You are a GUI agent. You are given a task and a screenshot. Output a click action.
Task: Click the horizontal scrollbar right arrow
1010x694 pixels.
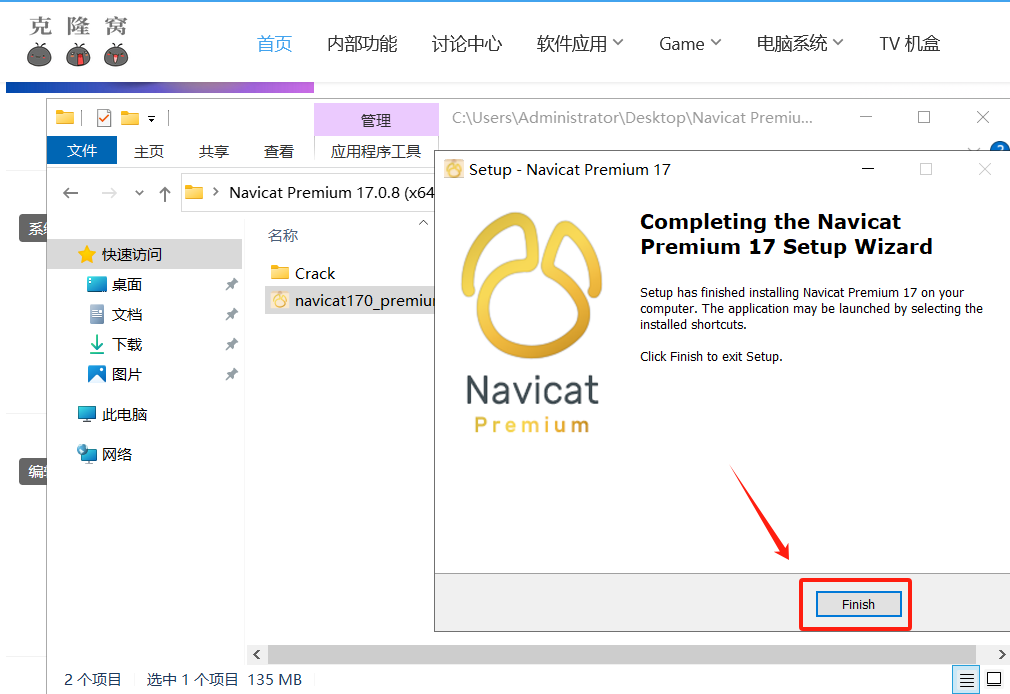tap(1002, 655)
